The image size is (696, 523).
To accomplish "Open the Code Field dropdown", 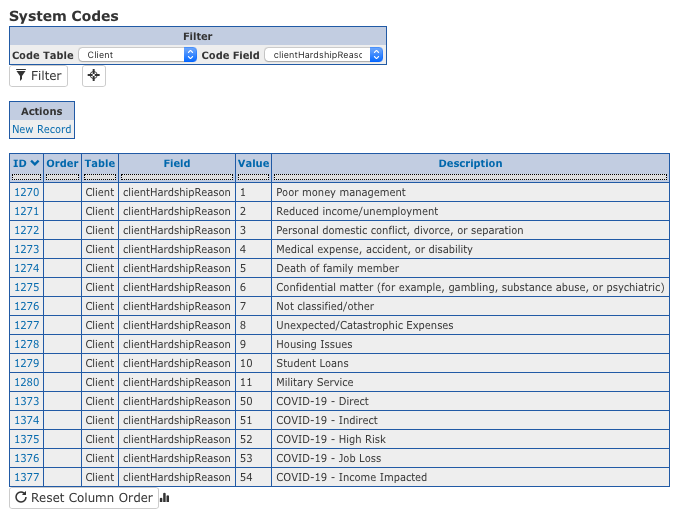I will tap(324, 55).
